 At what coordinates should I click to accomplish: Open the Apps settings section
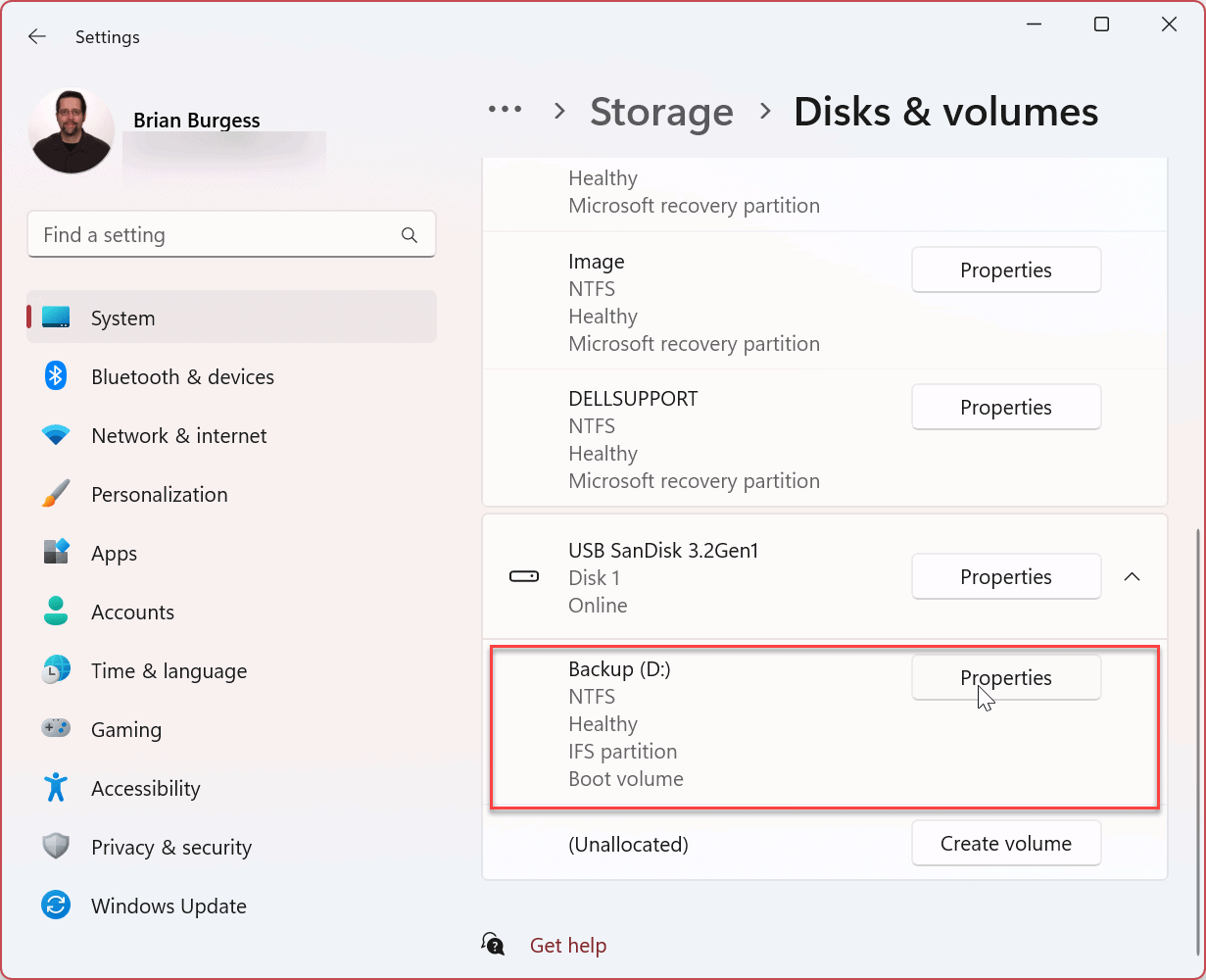pyautogui.click(x=114, y=554)
